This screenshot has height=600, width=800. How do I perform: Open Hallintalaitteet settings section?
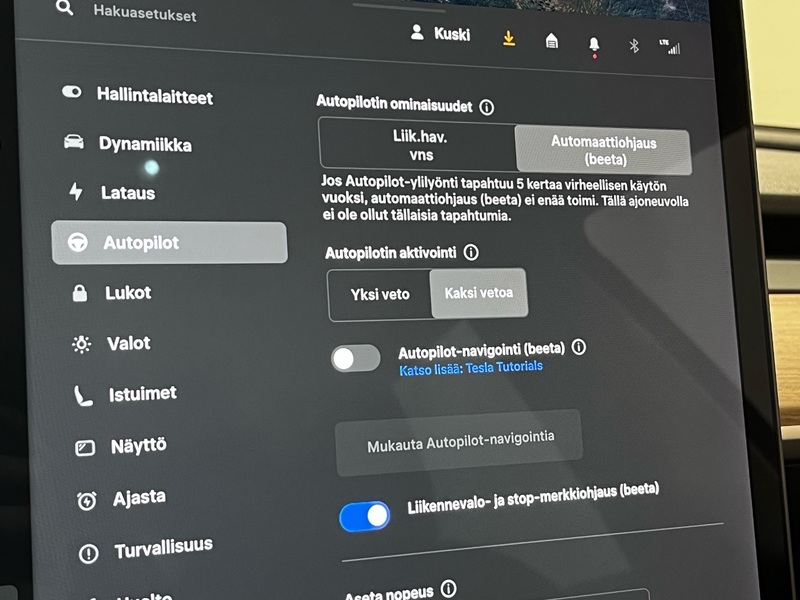click(x=154, y=97)
